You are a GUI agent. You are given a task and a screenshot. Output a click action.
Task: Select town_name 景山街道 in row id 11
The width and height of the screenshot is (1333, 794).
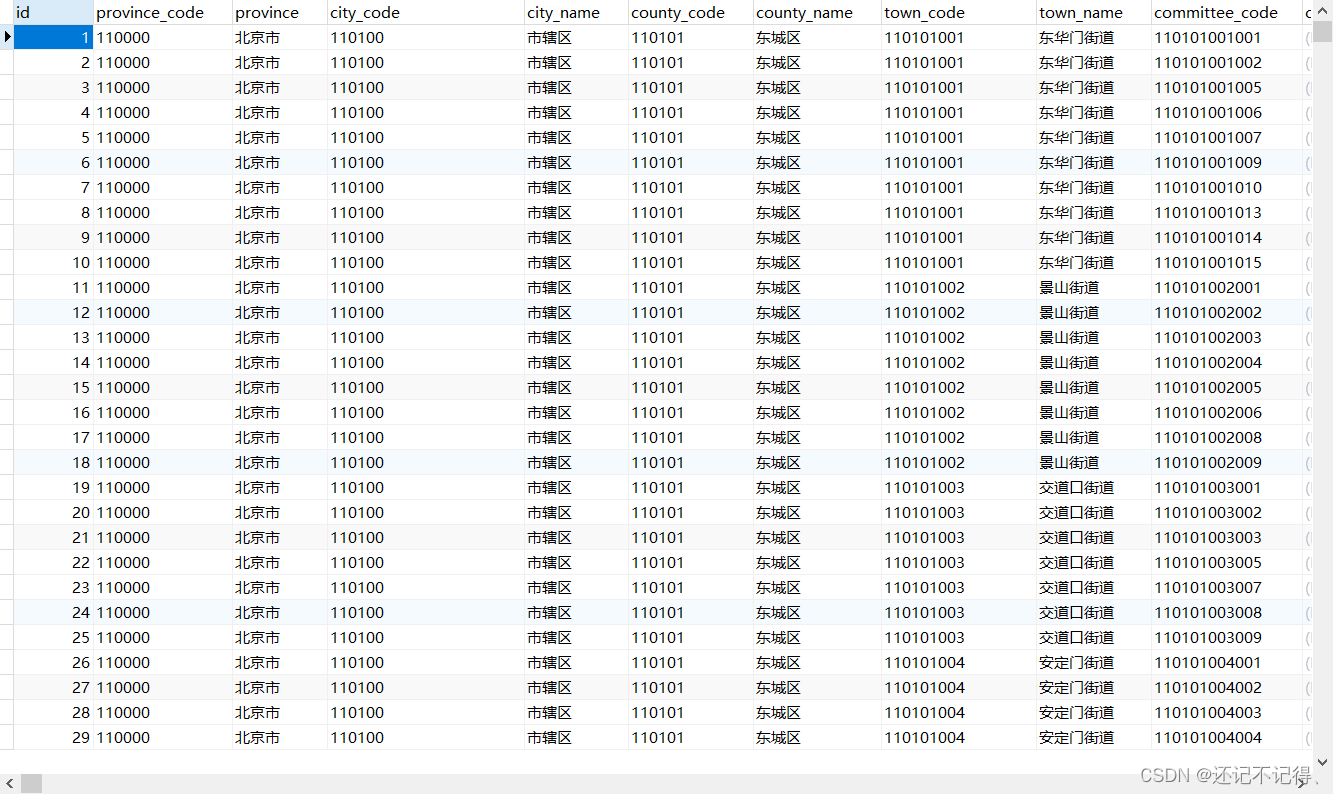click(1093, 287)
